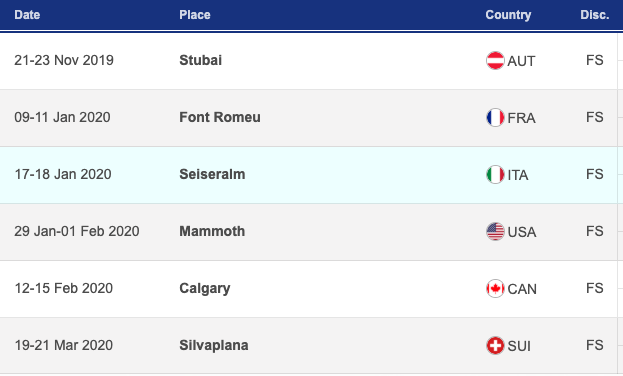Select the 17-18 Jan 2020 date cell
This screenshot has width=623, height=376.
(63, 174)
